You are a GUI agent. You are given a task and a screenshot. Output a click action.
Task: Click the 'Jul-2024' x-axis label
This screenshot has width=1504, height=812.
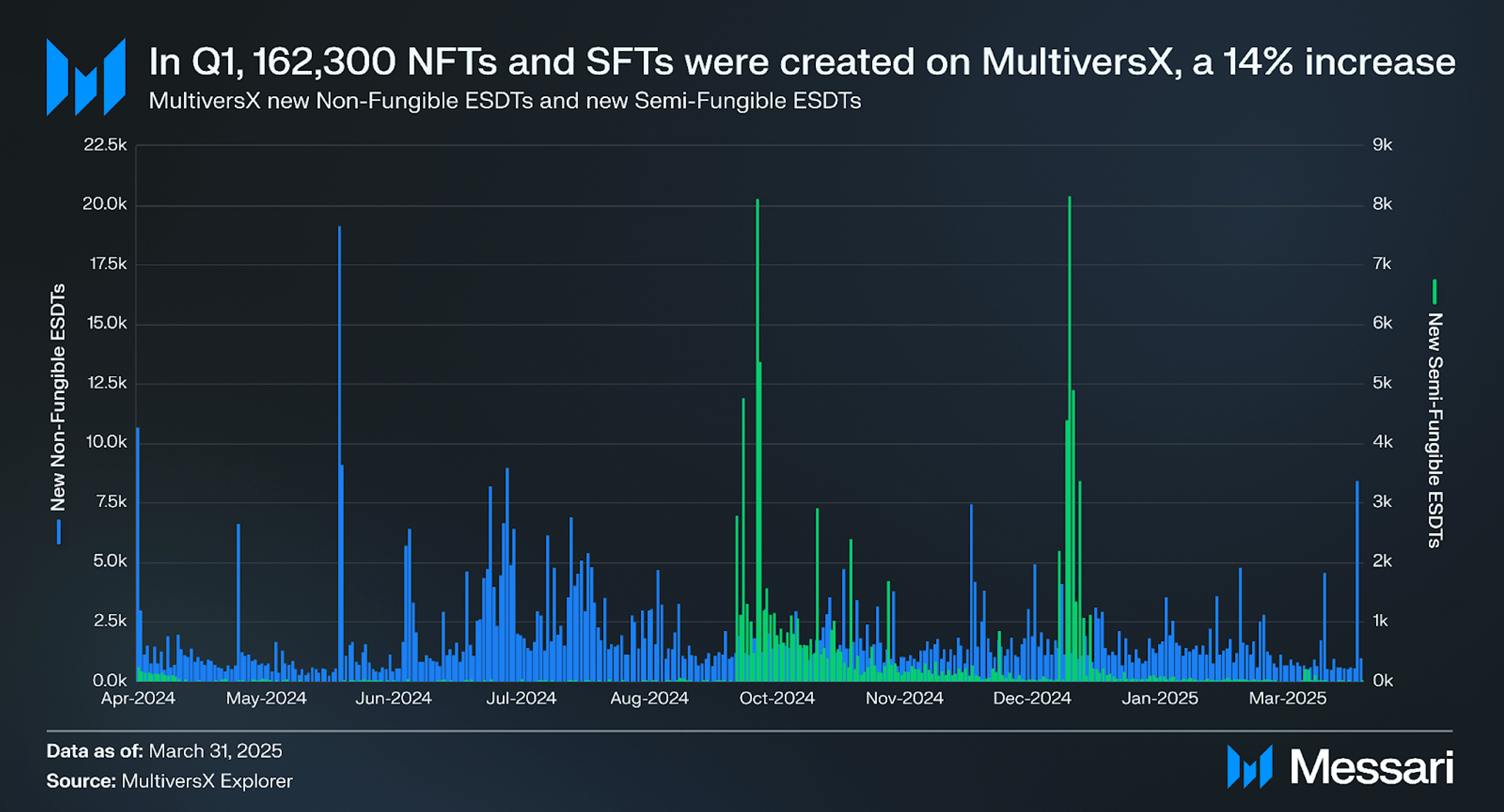[522, 698]
